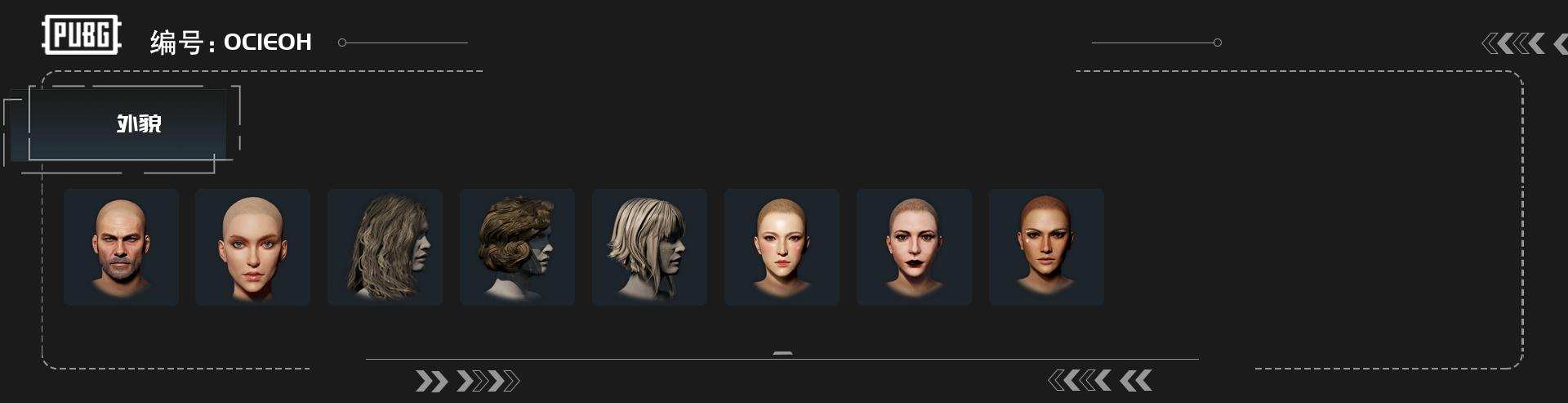Select the bearded bald male face
Viewport: 1568px width, 403px height.
121,247
